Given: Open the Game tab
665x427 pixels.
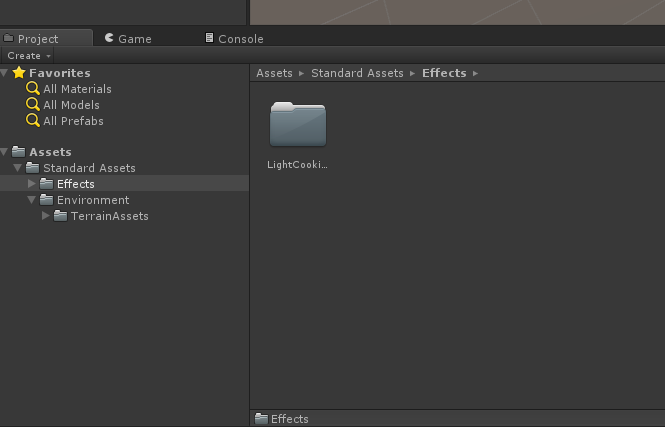Looking at the screenshot, I should point(128,39).
